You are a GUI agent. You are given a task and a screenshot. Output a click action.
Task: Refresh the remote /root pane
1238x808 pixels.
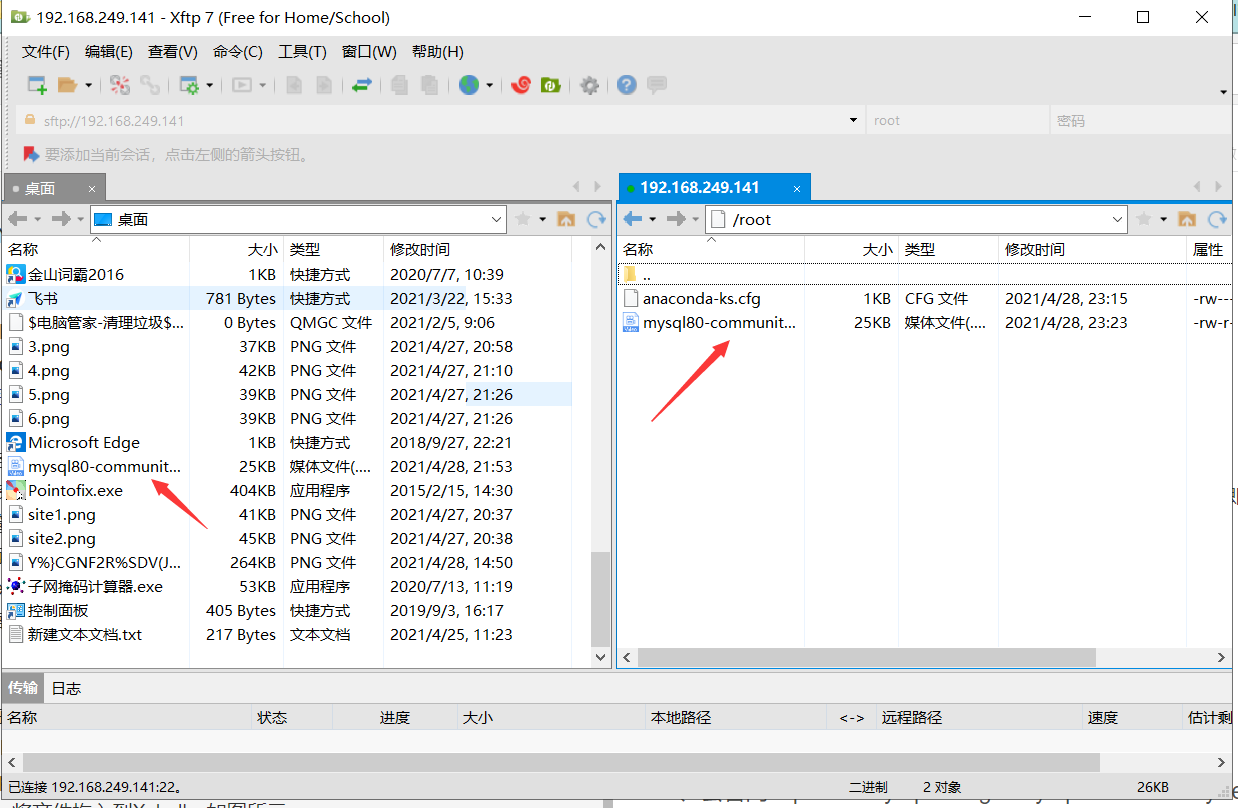tap(1217, 219)
